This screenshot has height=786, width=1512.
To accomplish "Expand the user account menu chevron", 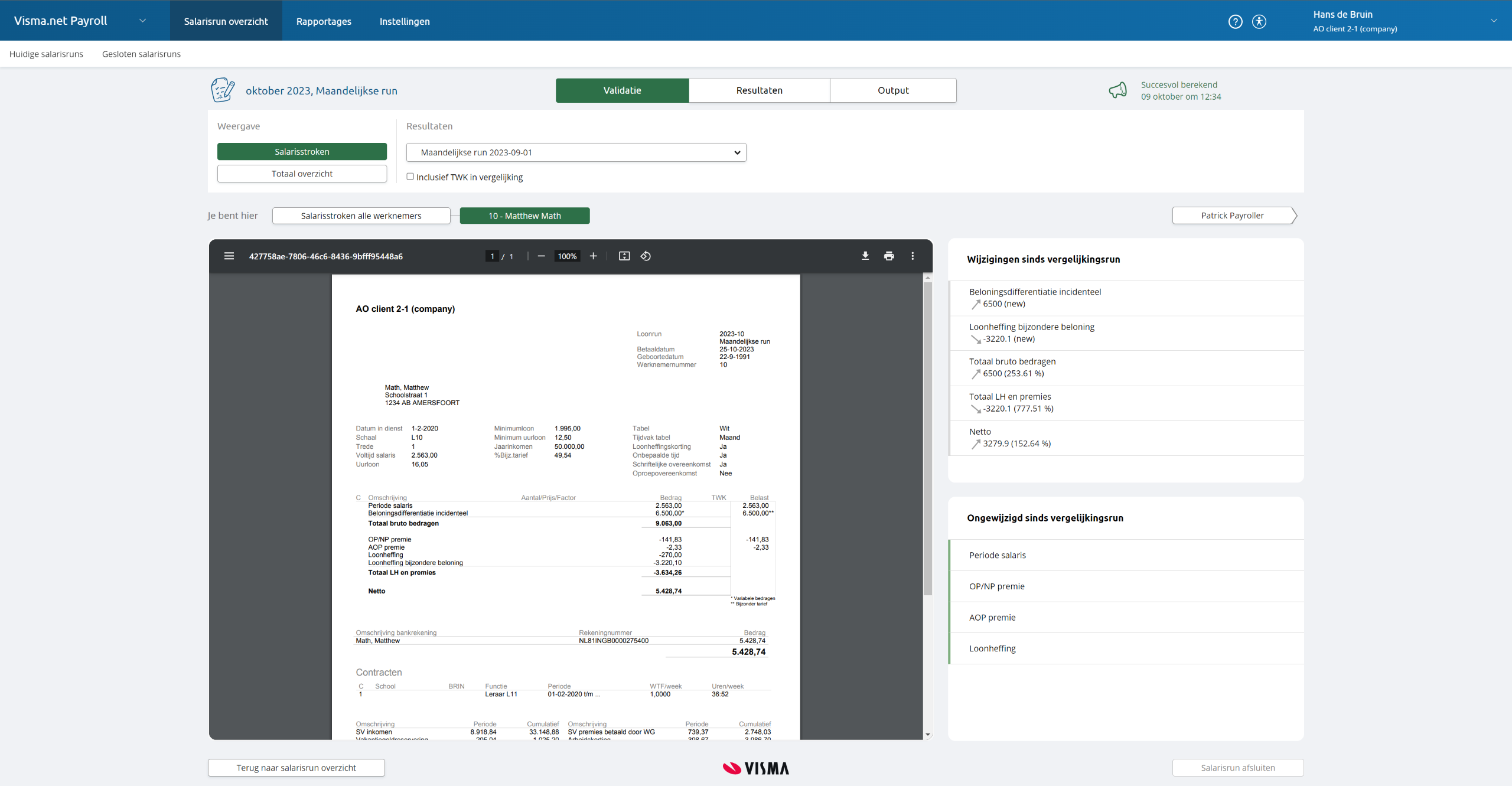I will tap(1494, 20).
